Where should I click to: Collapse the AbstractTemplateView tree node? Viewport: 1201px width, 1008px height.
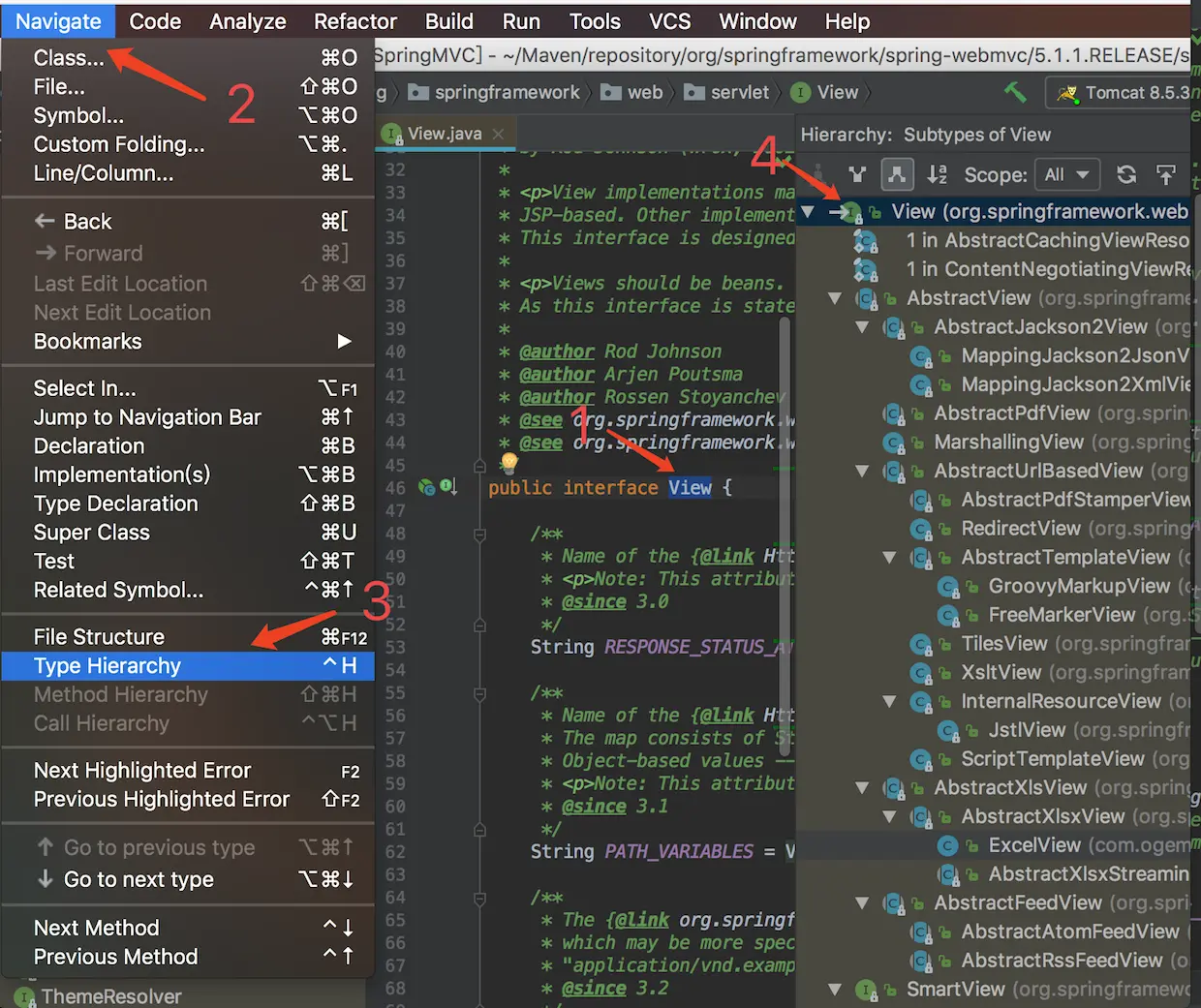889,558
